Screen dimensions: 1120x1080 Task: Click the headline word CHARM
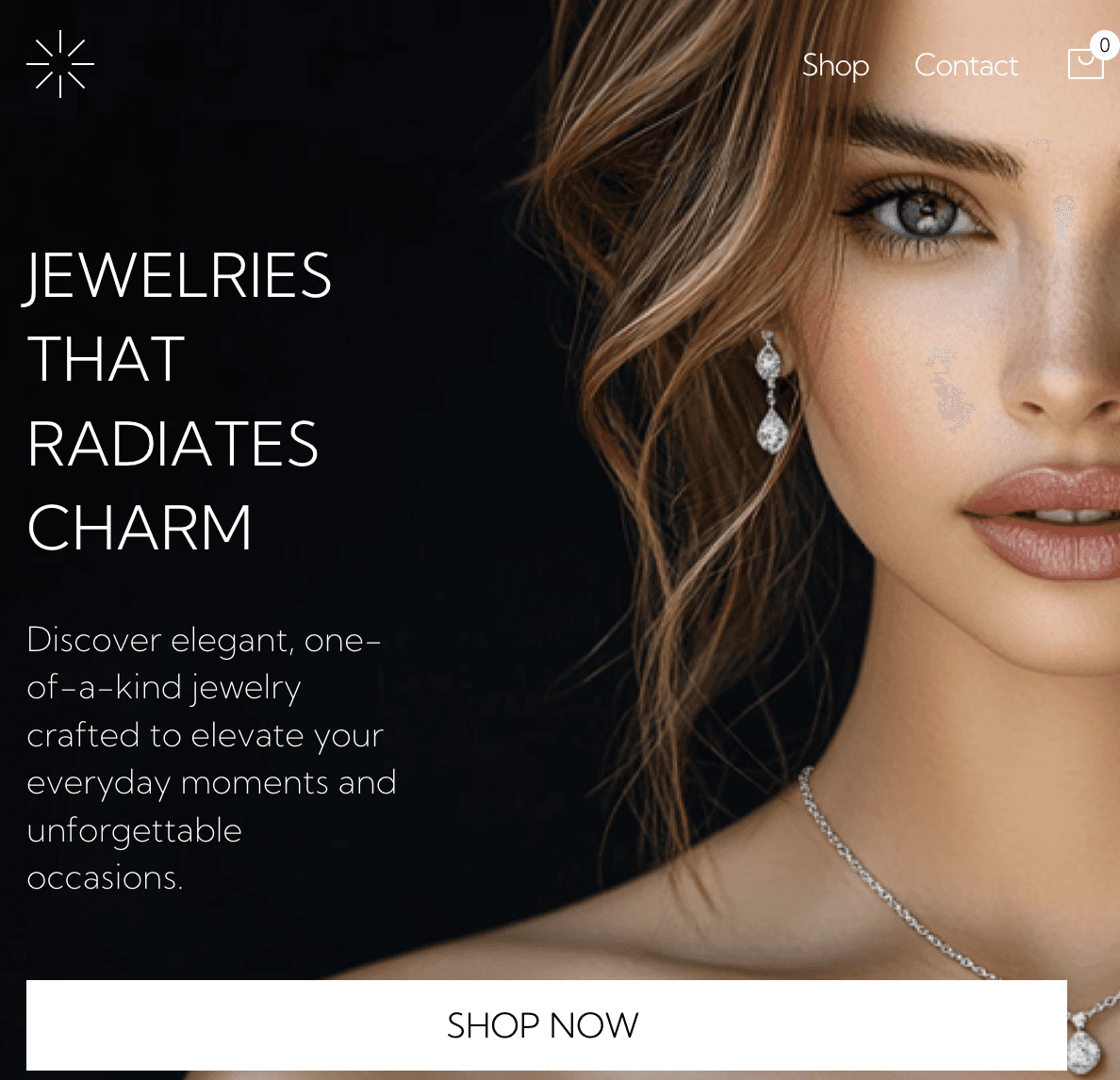(140, 528)
